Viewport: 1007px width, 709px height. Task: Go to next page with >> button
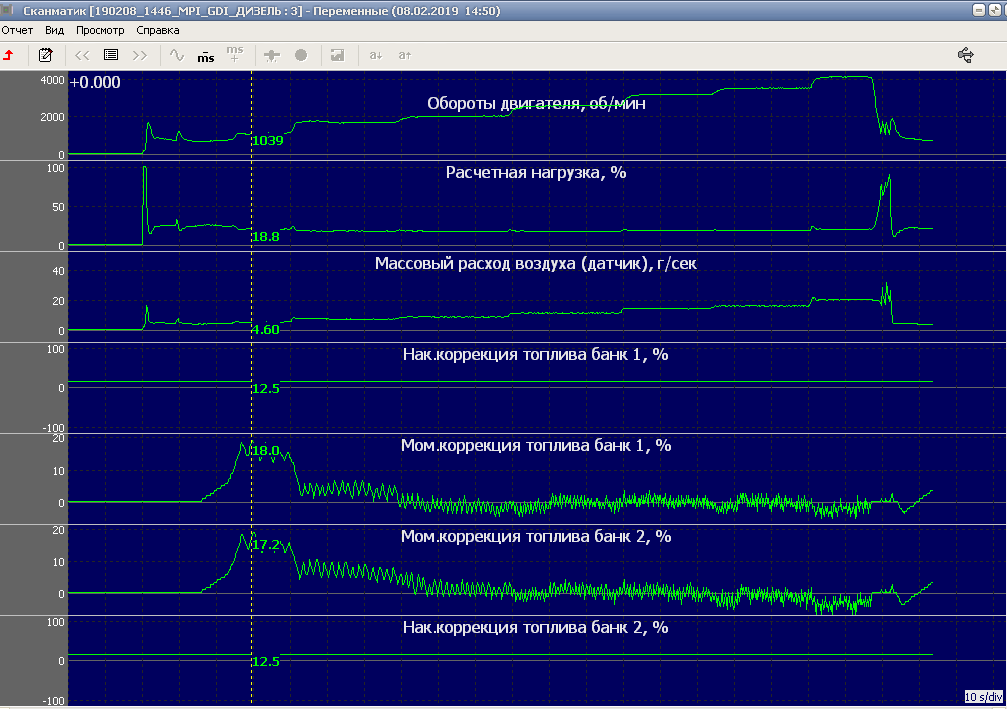(140, 55)
